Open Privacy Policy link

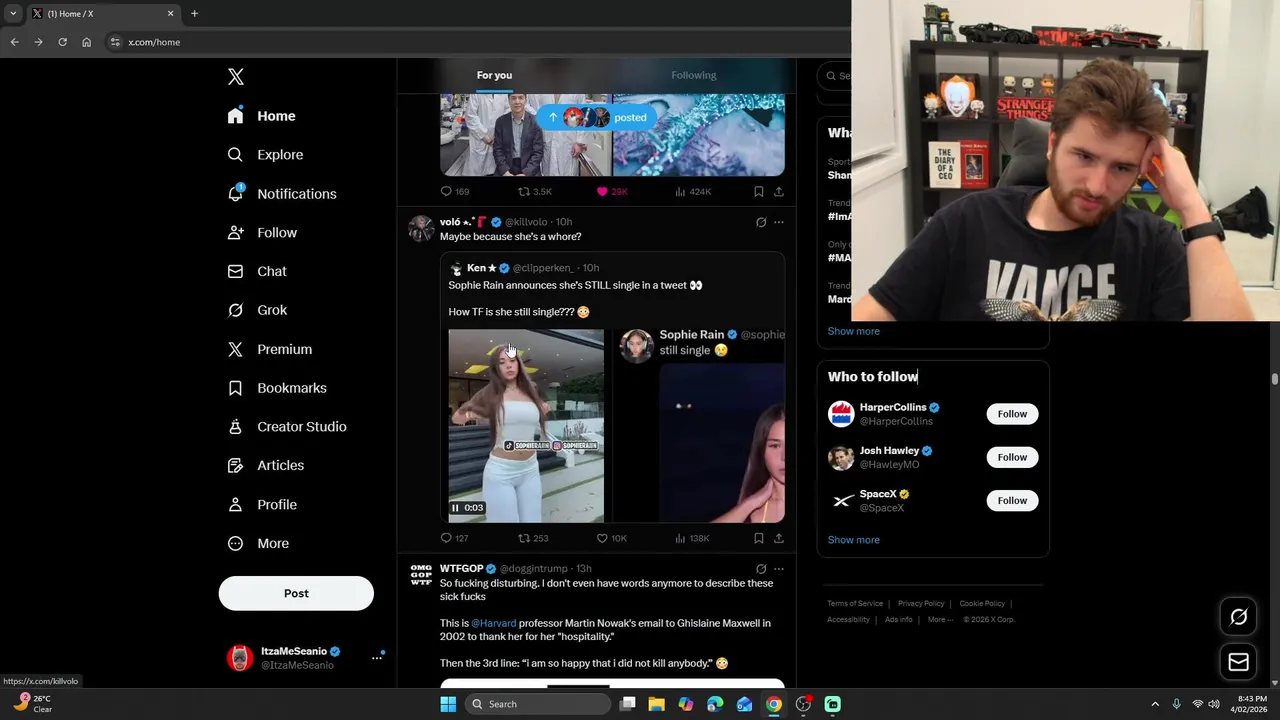921,604
